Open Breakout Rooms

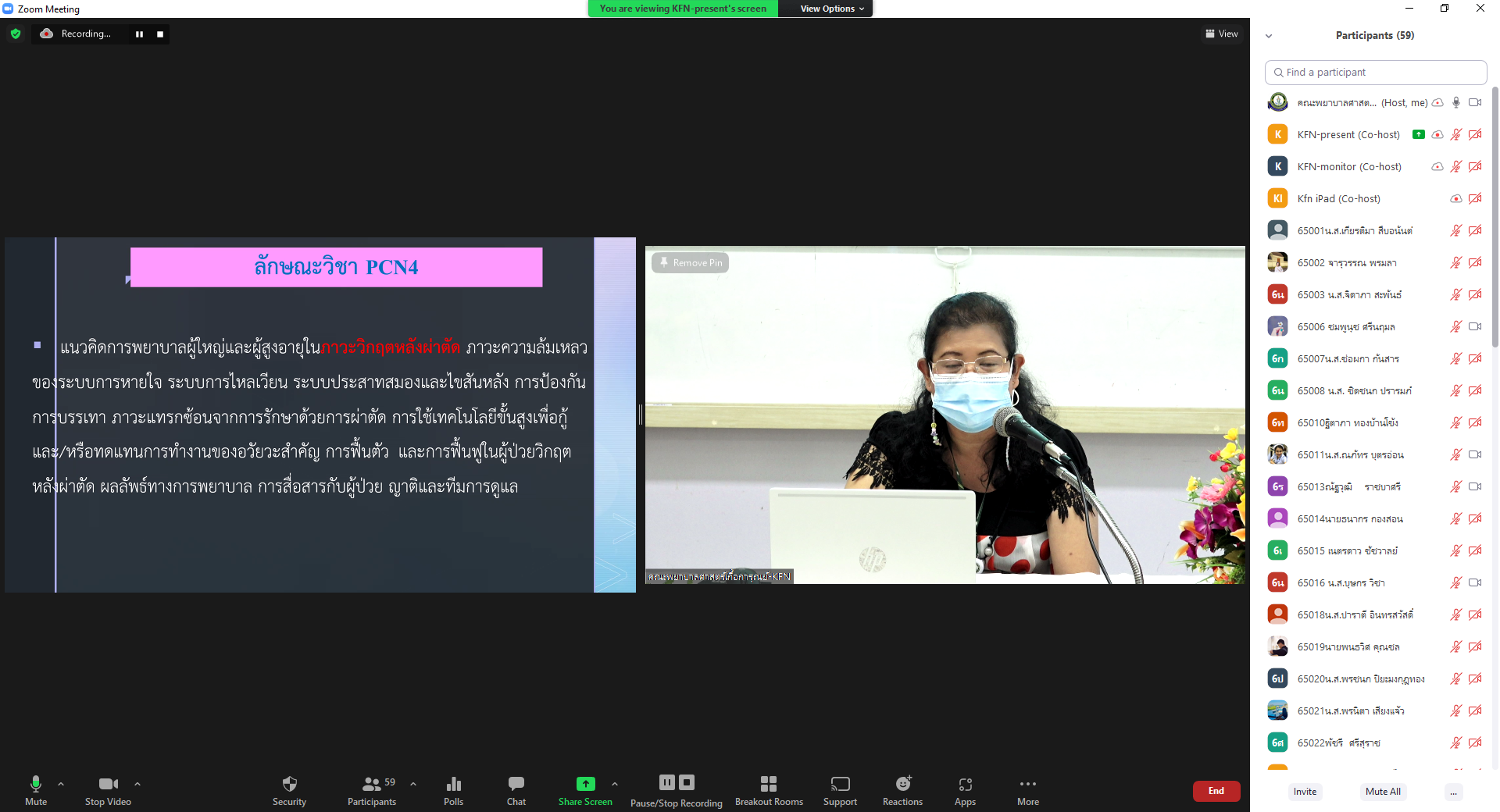pos(769,790)
